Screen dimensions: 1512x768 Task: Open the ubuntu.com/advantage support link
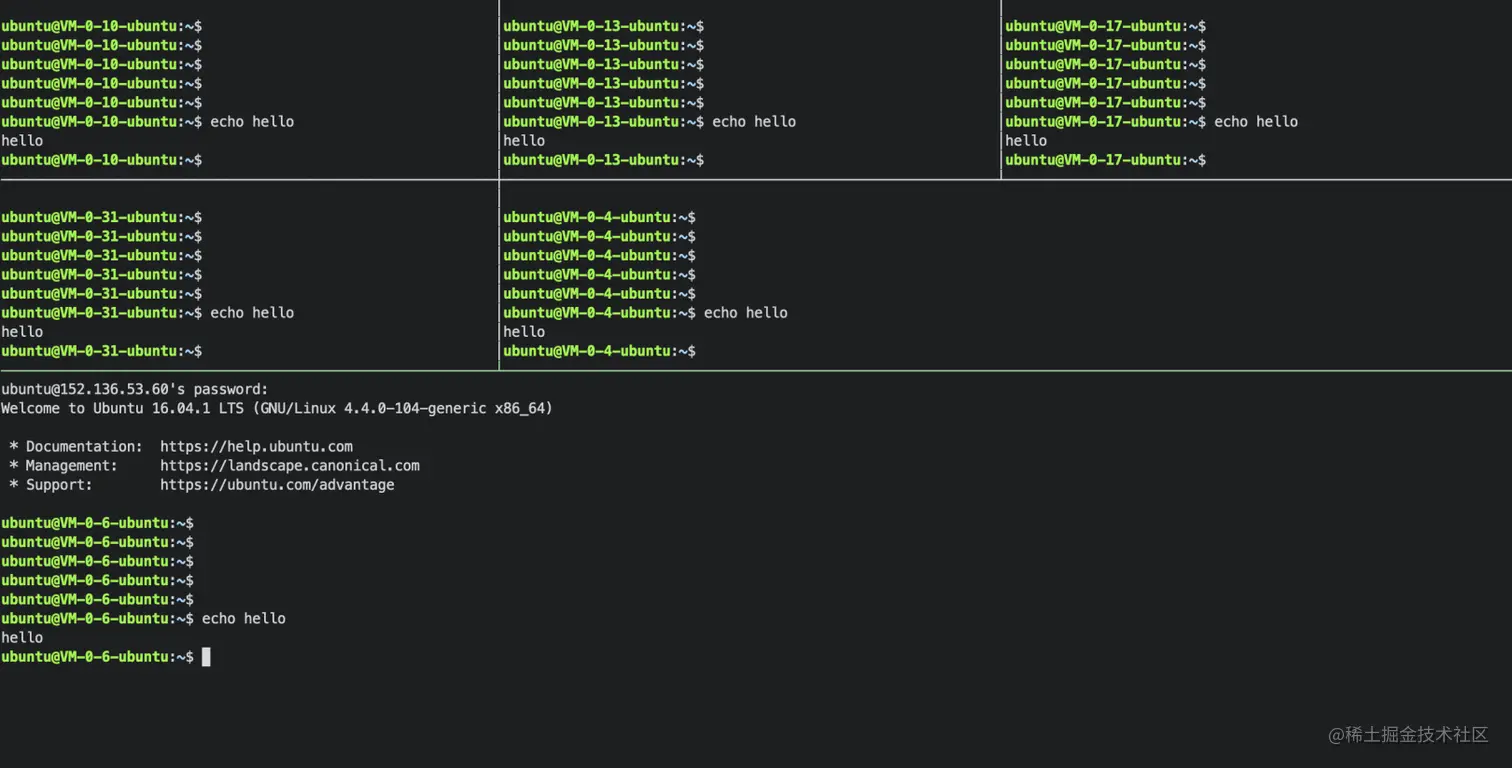coord(277,485)
